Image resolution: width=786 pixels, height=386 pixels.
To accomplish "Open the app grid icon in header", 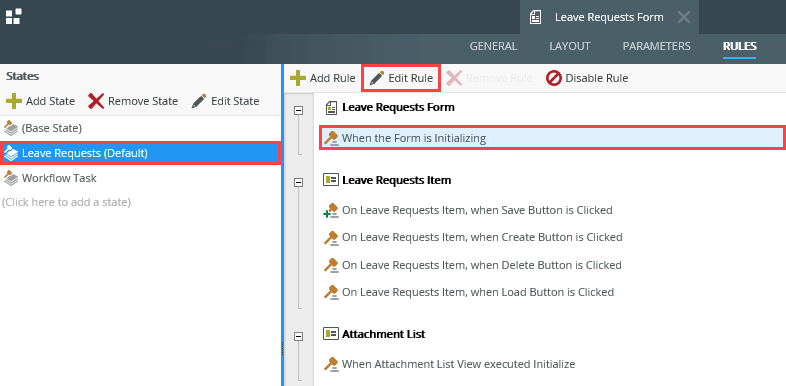I will pos(14,16).
